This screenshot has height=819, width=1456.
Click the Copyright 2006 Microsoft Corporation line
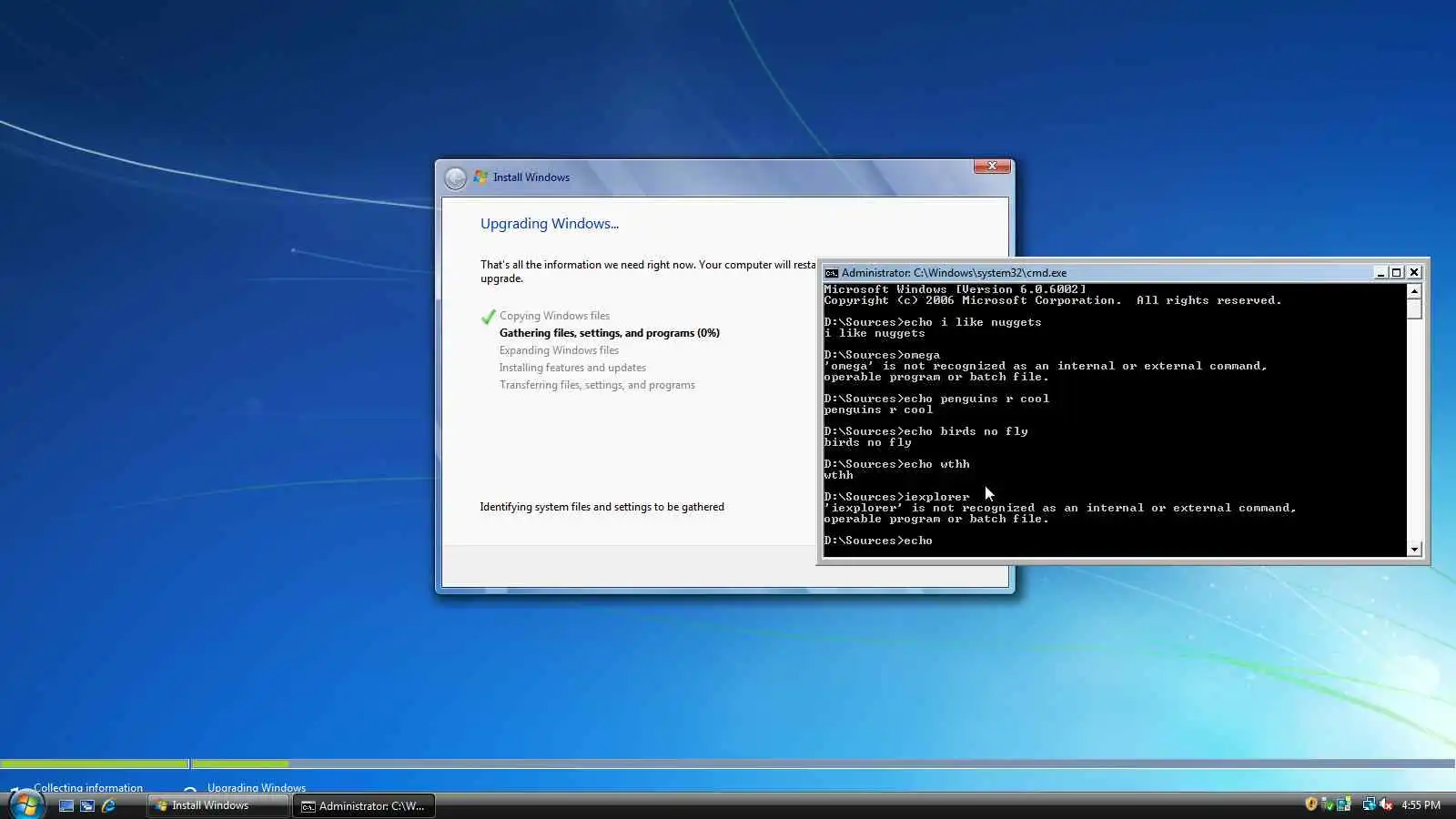[1053, 300]
